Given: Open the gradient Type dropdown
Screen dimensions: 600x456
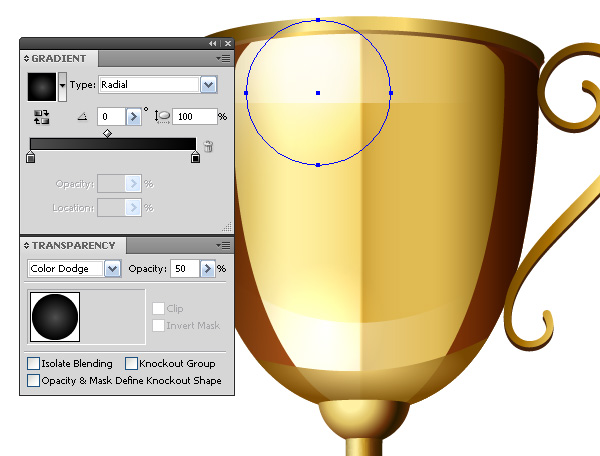Looking at the screenshot, I should tap(209, 85).
